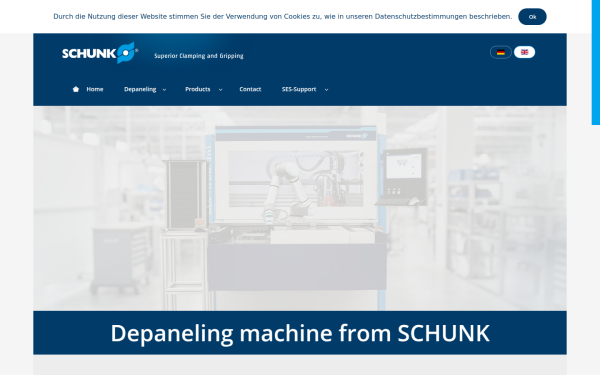Open the Home menu item
The width and height of the screenshot is (600, 375).
click(95, 89)
